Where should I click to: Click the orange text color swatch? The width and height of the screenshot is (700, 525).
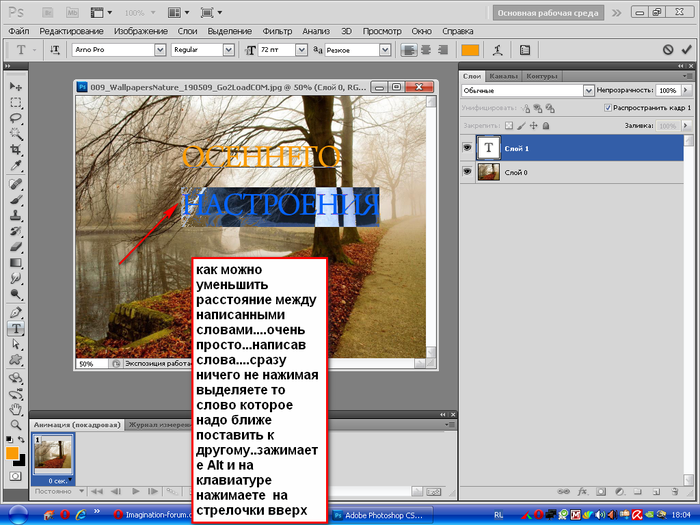[x=470, y=50]
